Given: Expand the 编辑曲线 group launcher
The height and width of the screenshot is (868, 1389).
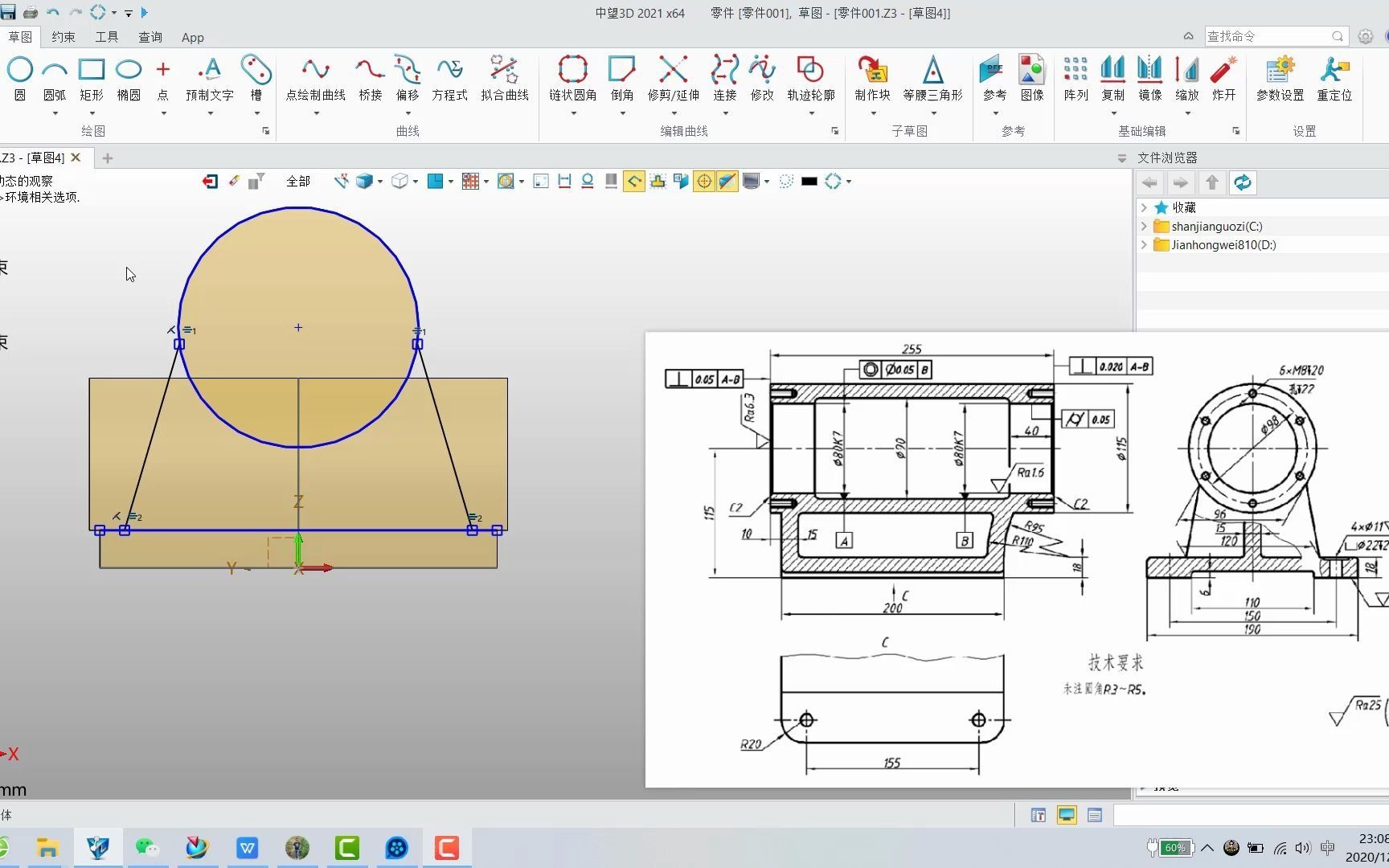Looking at the screenshot, I should click(835, 131).
